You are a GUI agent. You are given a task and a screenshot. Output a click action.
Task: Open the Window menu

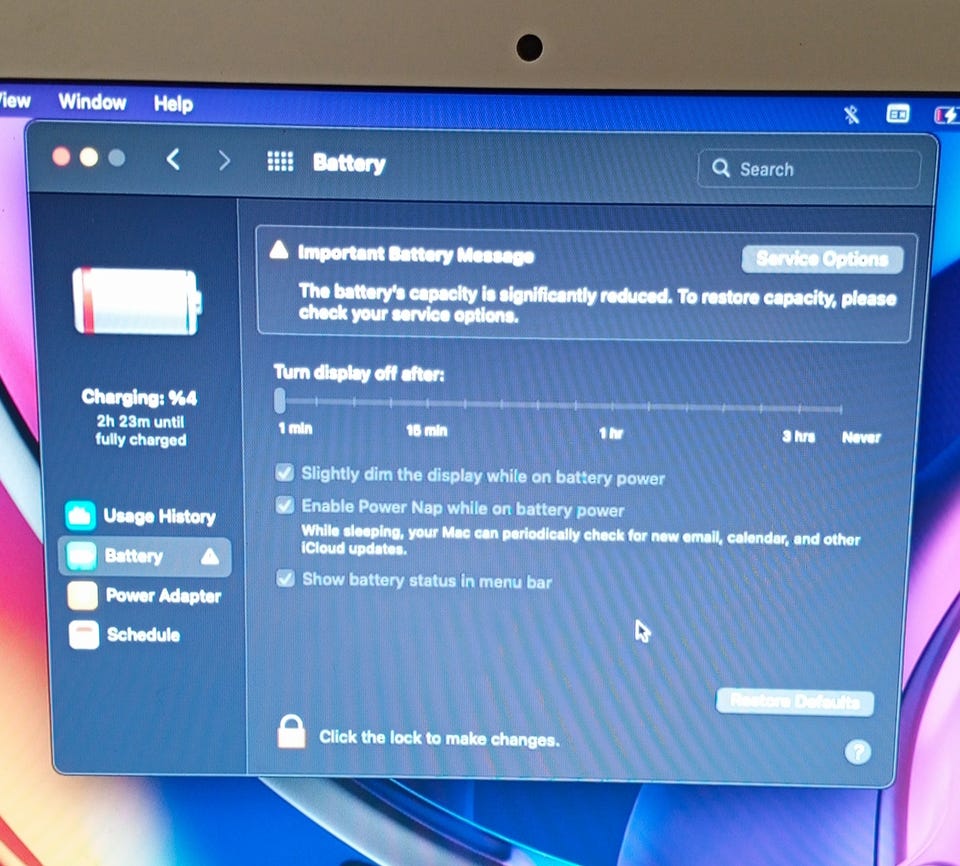pyautogui.click(x=92, y=102)
